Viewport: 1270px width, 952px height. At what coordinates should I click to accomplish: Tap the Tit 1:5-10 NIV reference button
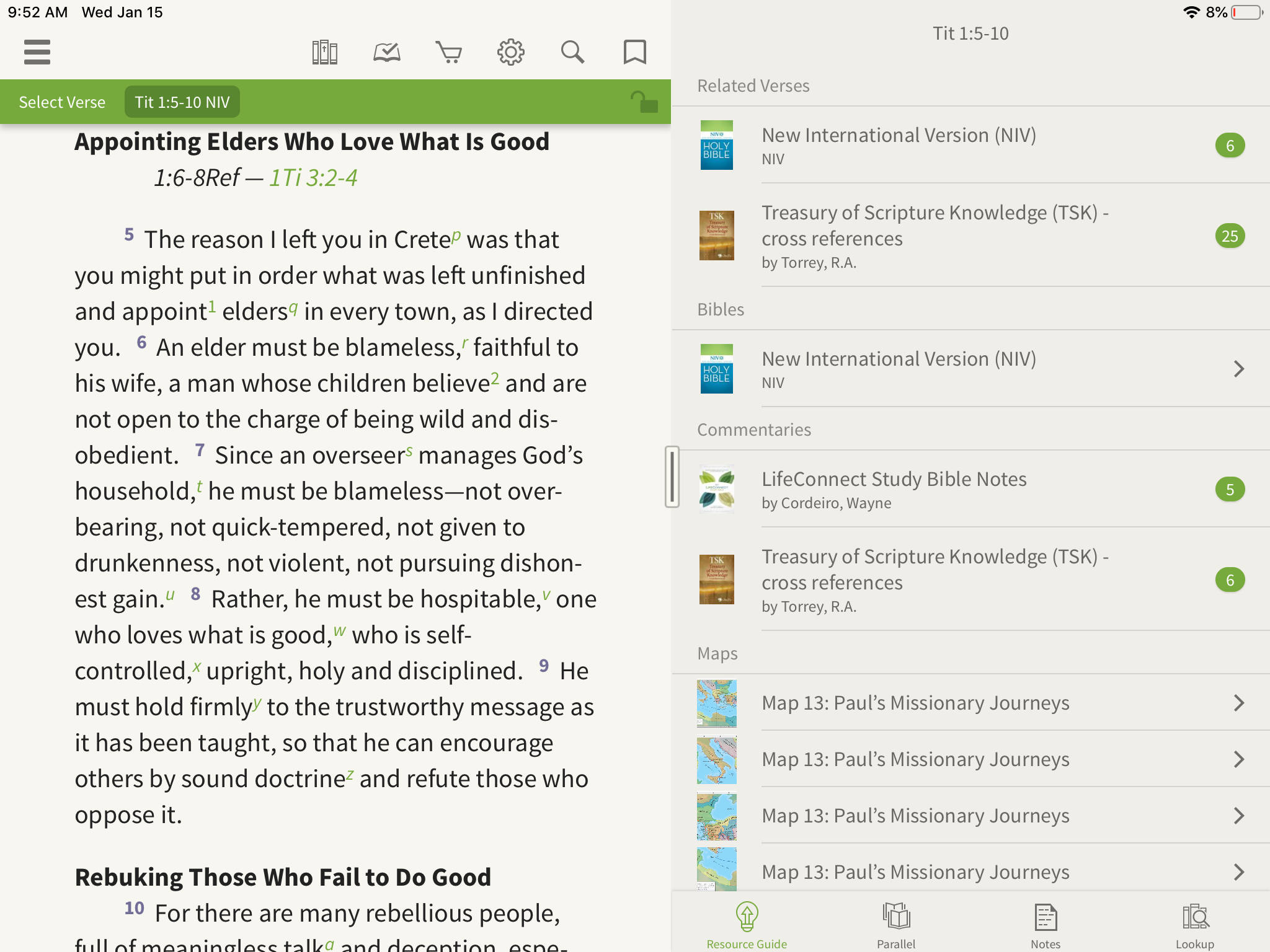[x=182, y=102]
